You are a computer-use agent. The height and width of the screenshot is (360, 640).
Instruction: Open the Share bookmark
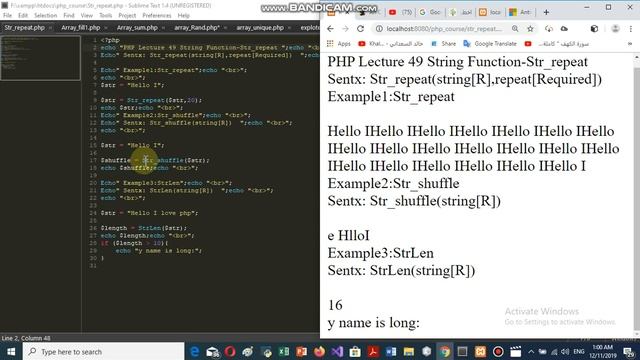point(443,44)
